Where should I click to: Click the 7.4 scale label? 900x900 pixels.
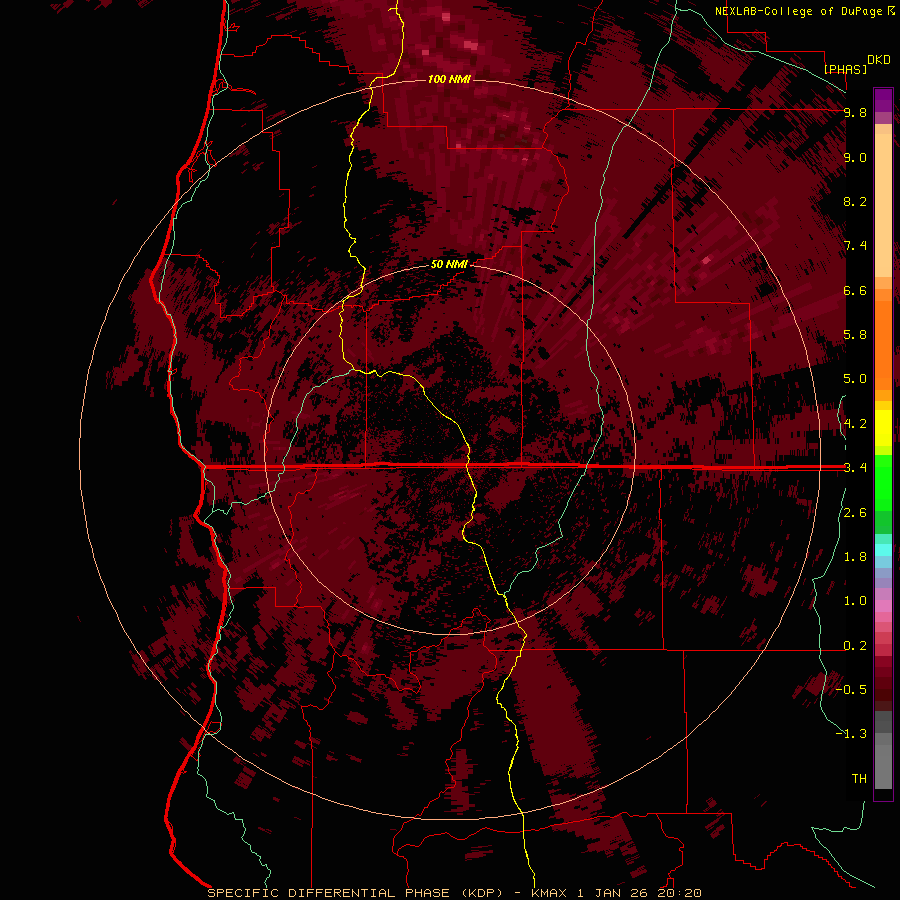point(855,246)
